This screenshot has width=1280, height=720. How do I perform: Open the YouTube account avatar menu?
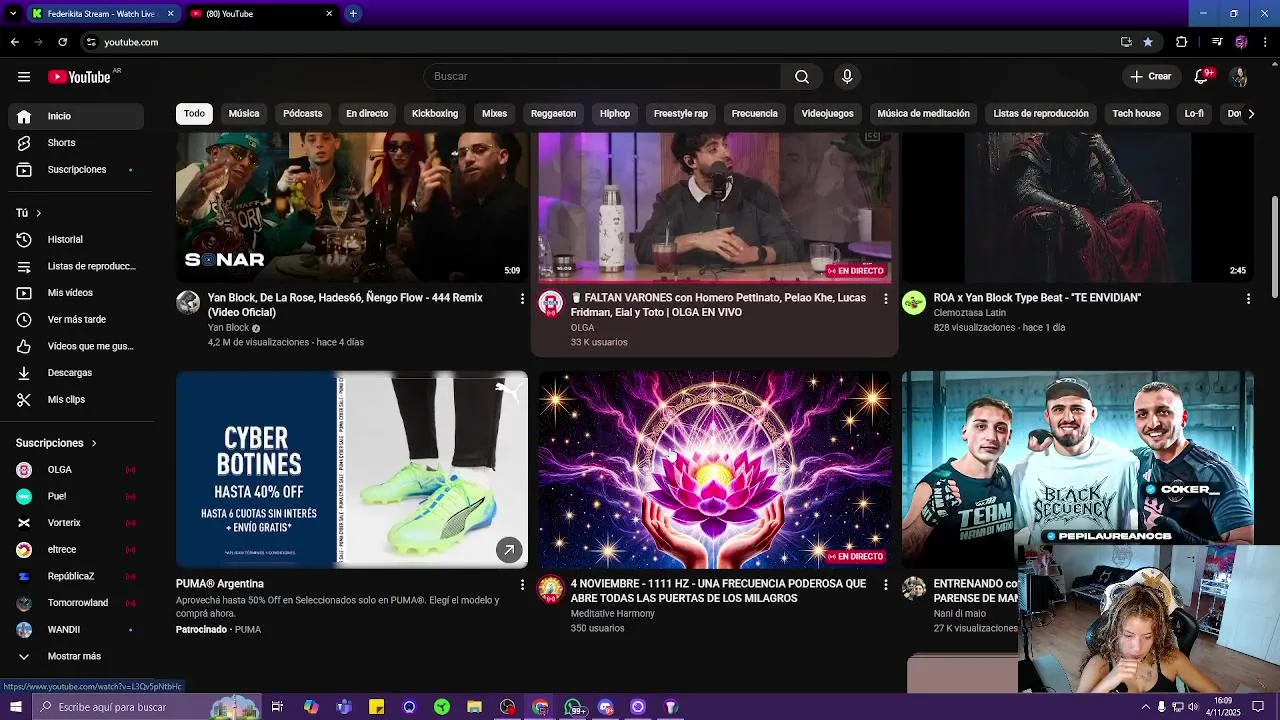click(x=1239, y=77)
